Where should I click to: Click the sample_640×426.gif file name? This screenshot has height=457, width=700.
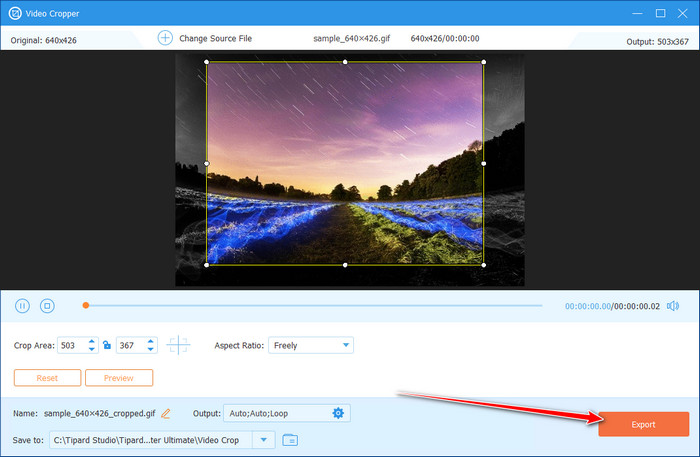coord(352,38)
